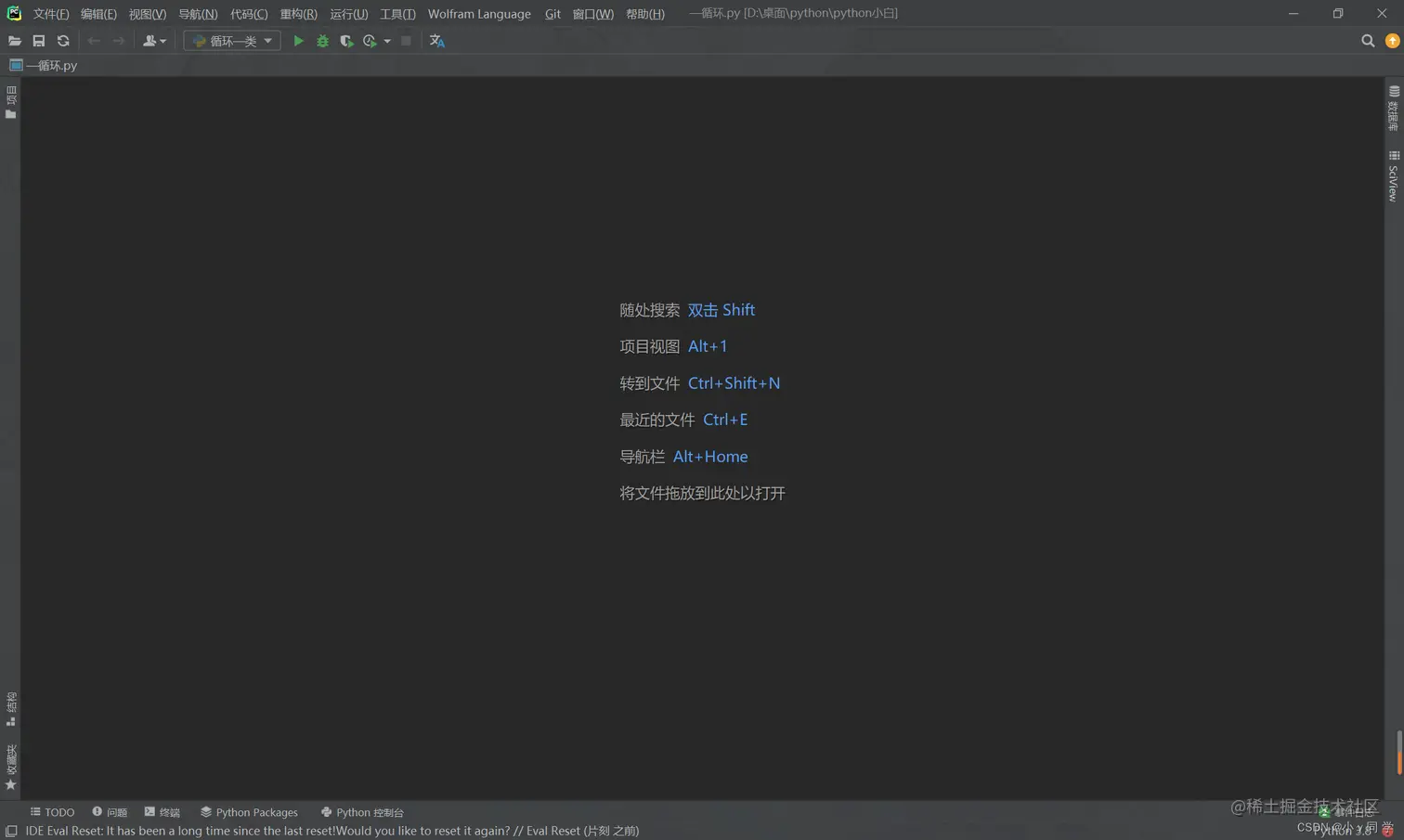Open the 循环一类 run configuration dropdown

point(232,41)
